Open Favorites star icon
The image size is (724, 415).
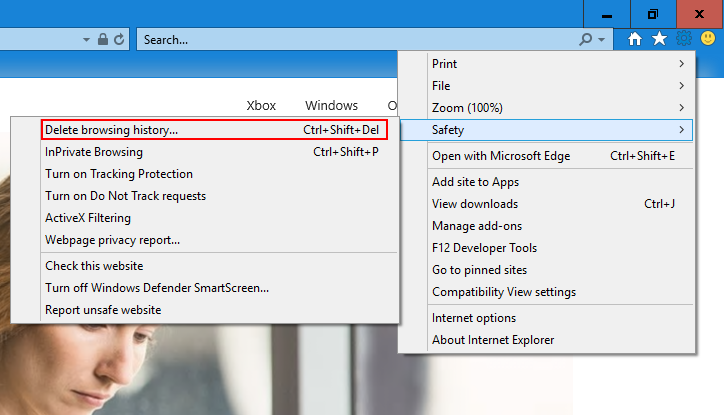(x=659, y=39)
